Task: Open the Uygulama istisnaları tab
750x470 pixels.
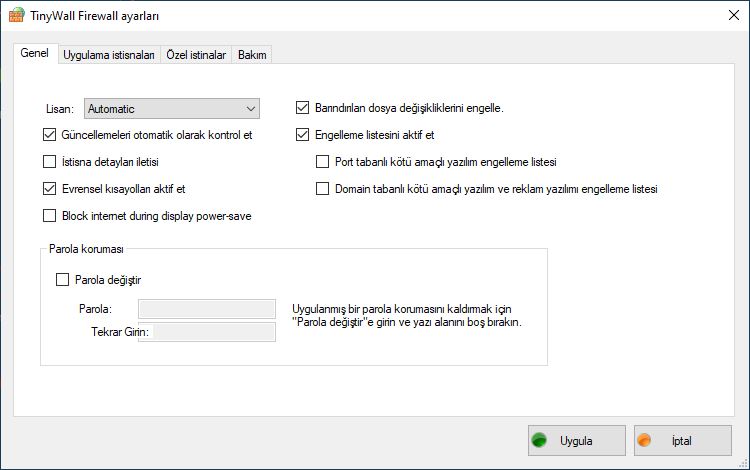Action: 109,55
